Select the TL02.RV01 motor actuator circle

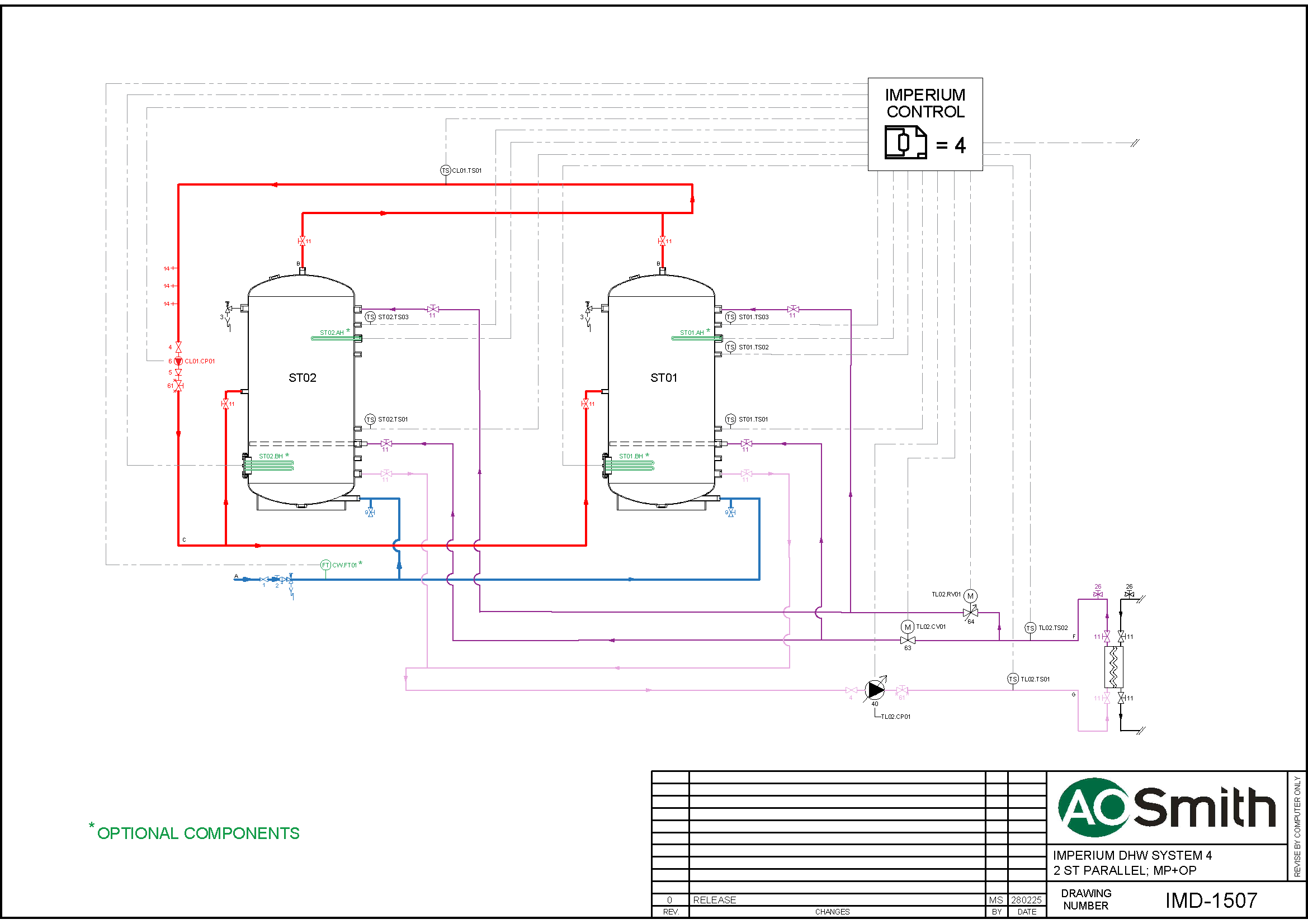pyautogui.click(x=970, y=596)
